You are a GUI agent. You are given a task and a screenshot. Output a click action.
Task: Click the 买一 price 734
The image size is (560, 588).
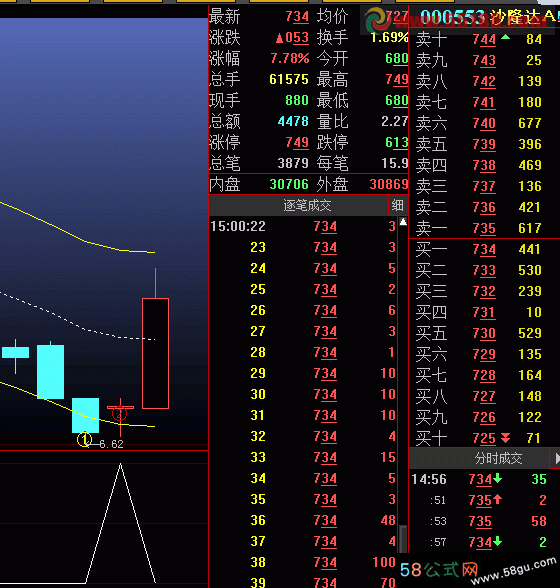tap(484, 249)
